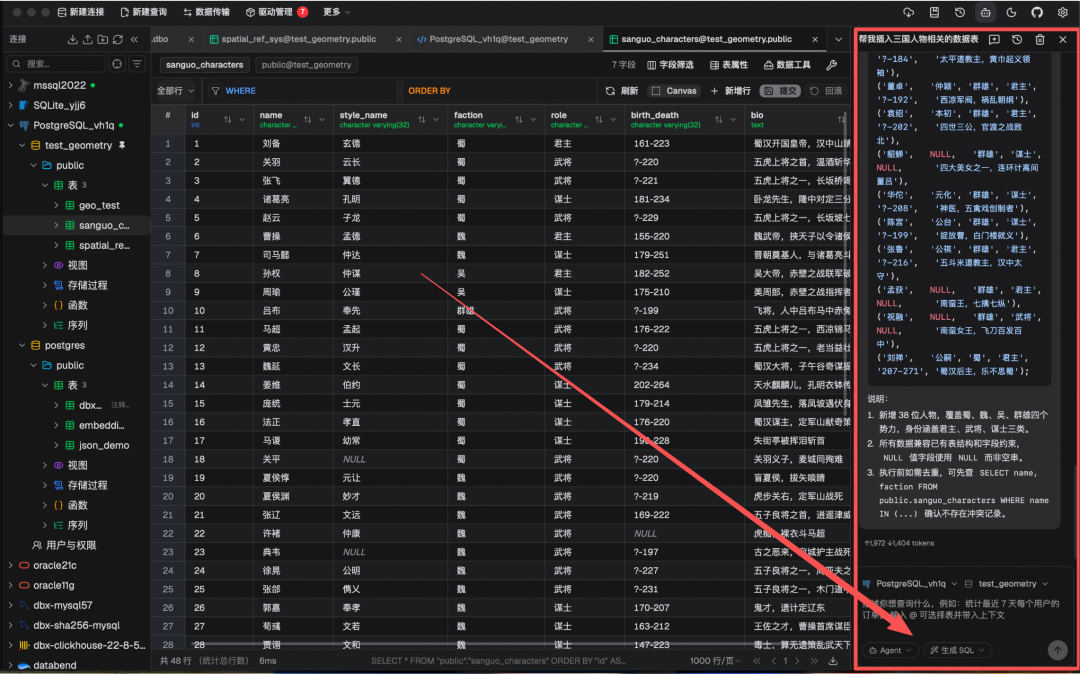Select json_demo table in postgres tree
1080x674 pixels.
(x=103, y=445)
